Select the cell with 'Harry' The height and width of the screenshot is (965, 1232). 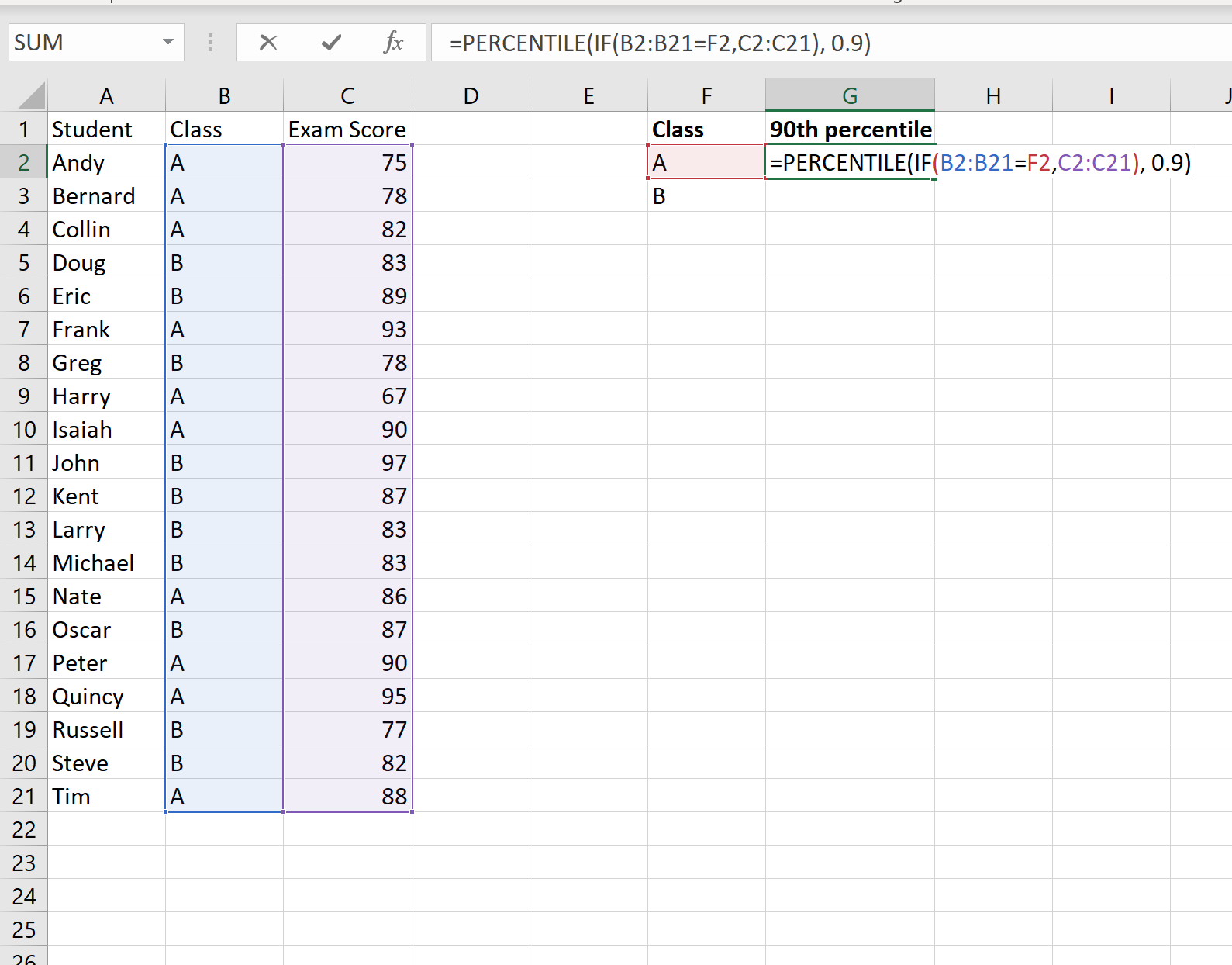pyautogui.click(x=106, y=396)
